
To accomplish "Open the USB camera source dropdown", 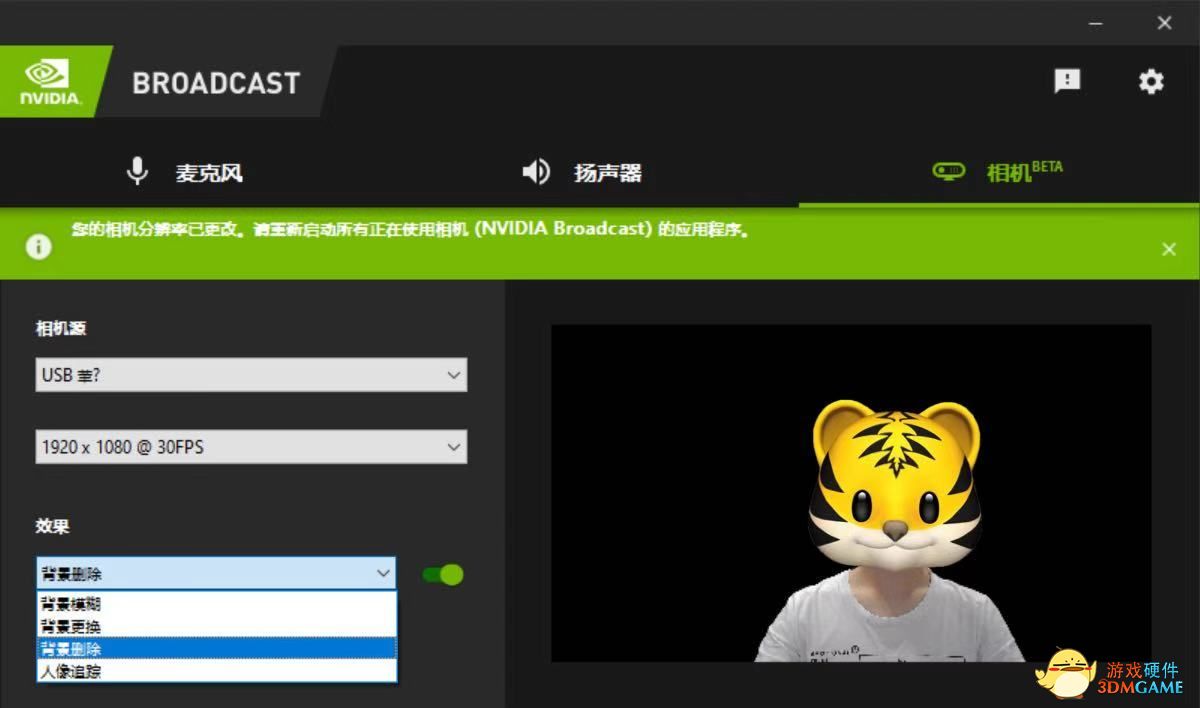I will tap(251, 375).
